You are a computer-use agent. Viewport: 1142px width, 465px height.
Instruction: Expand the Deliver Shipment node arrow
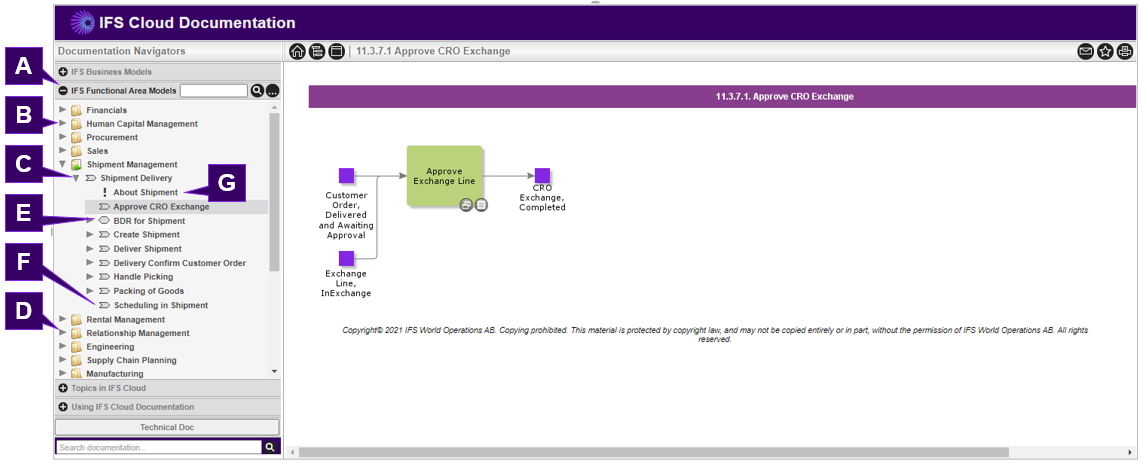[90, 249]
